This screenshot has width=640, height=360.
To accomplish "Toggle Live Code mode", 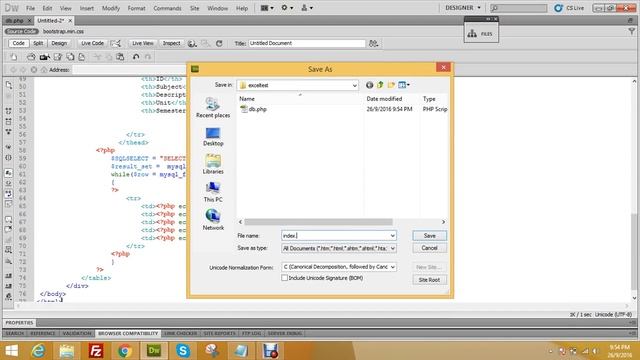I will click(92, 43).
